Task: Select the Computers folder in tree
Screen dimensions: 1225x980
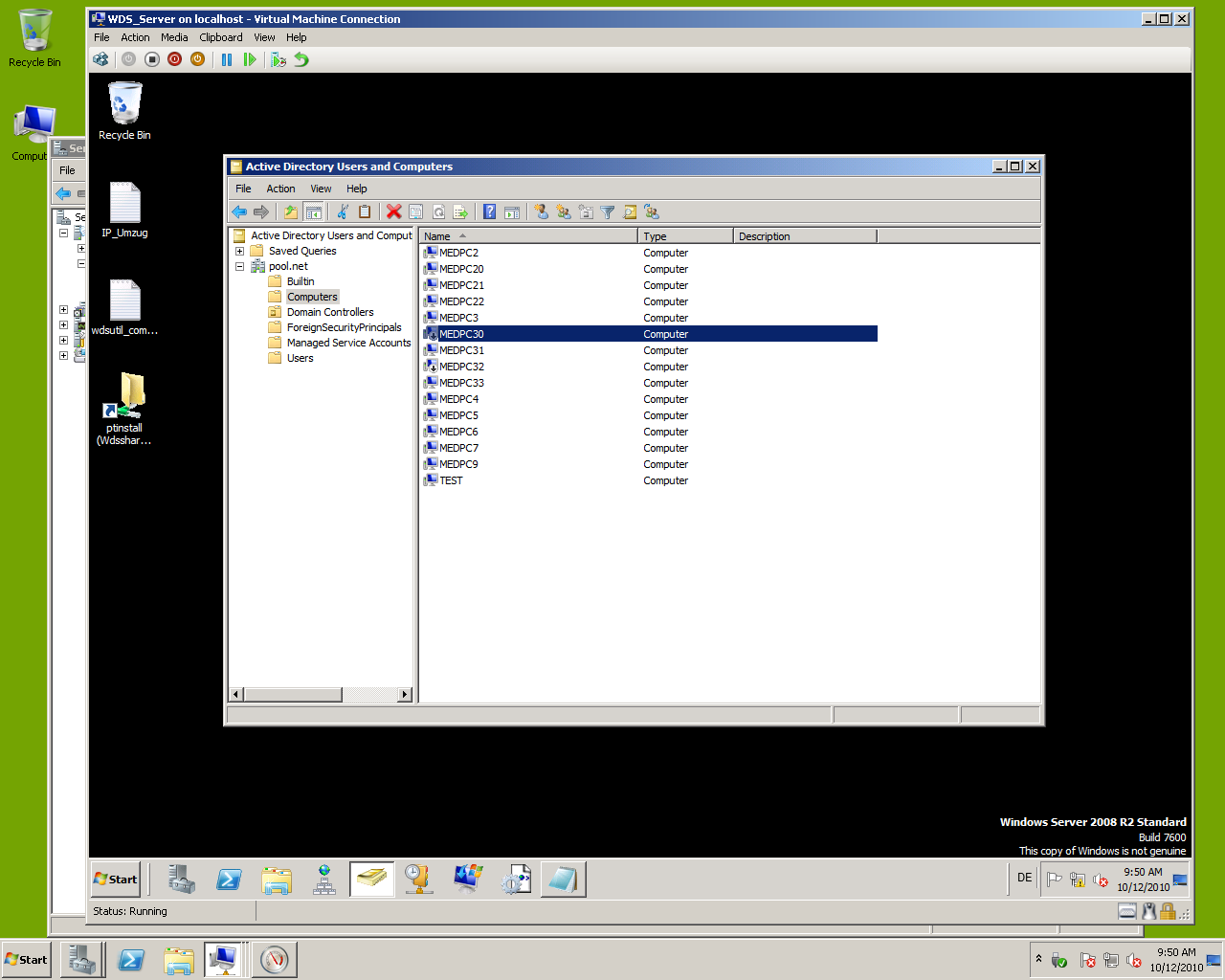Action: point(312,297)
